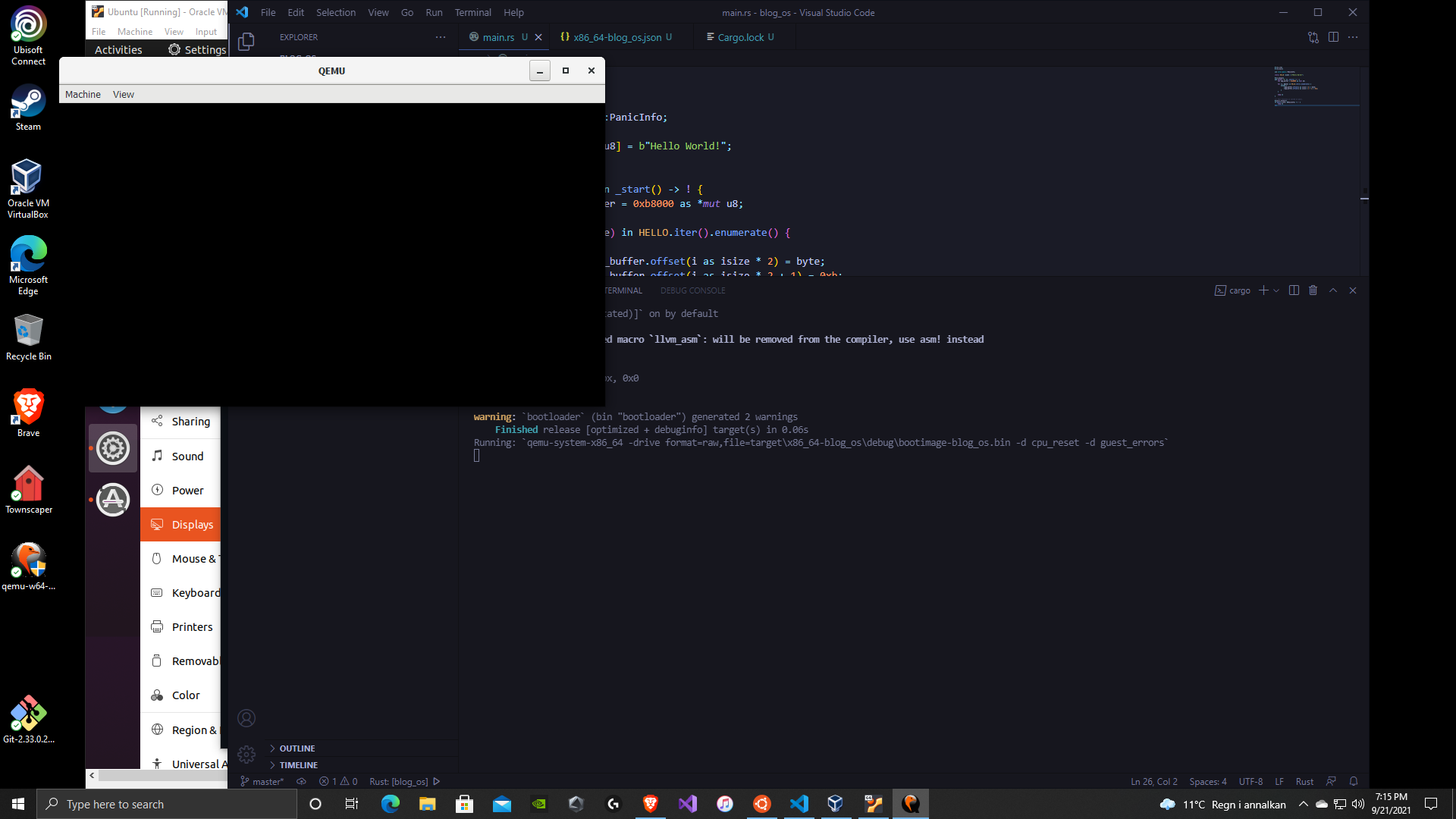The image size is (1456, 819).
Task: Open Brave browser from Windows taskbar
Action: click(x=650, y=805)
